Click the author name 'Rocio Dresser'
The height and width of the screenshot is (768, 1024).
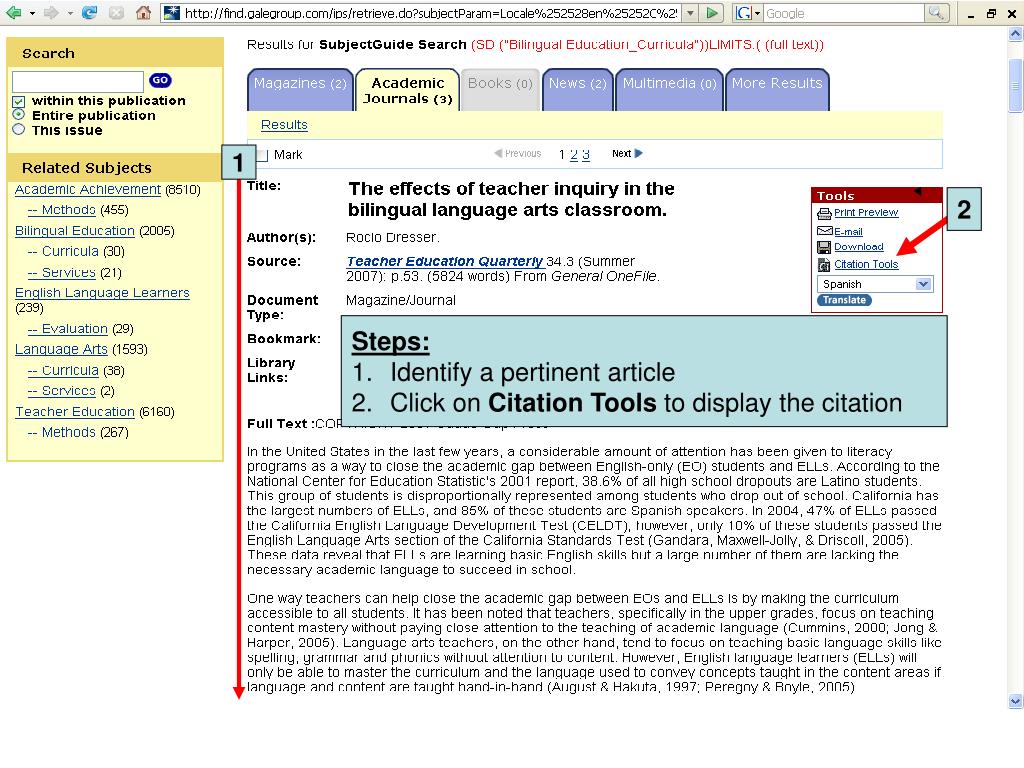[x=392, y=237]
